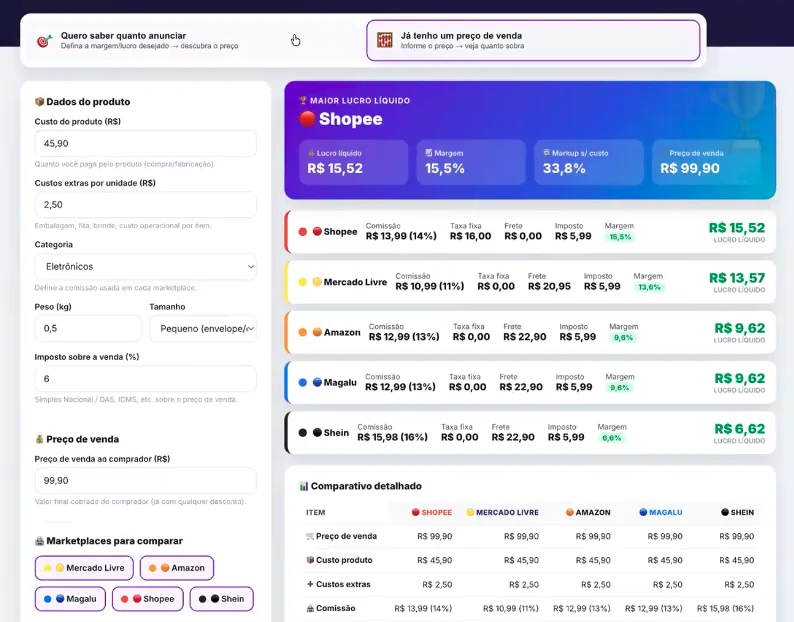Click Mercado Livre lucro value R$ 13,57
Screen dimensions: 794x622
(737, 278)
